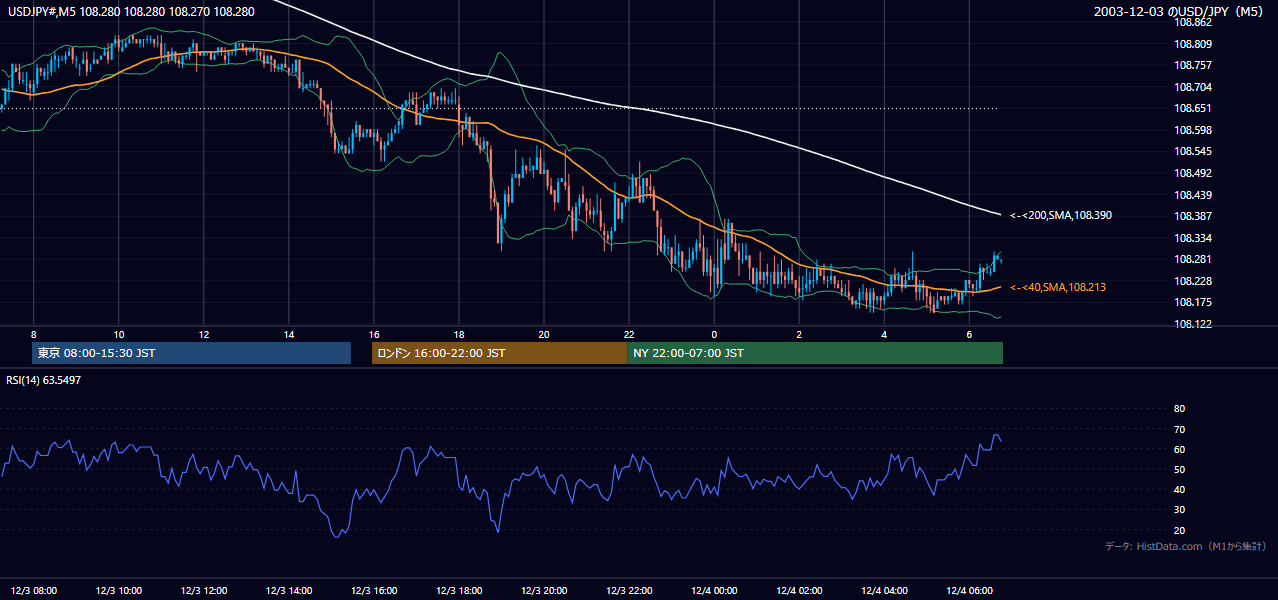Click the 12/3 18:00 time axis label
The height and width of the screenshot is (600, 1278).
point(458,590)
